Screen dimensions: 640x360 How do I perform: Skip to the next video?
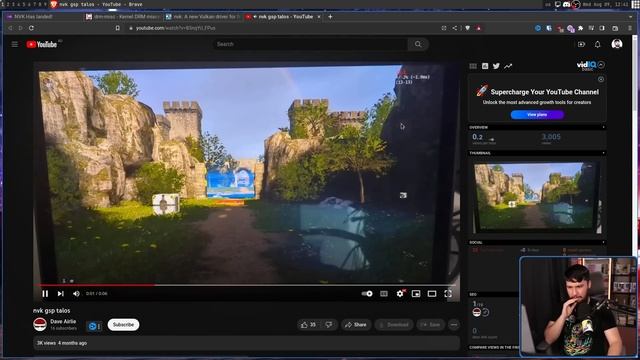point(60,293)
